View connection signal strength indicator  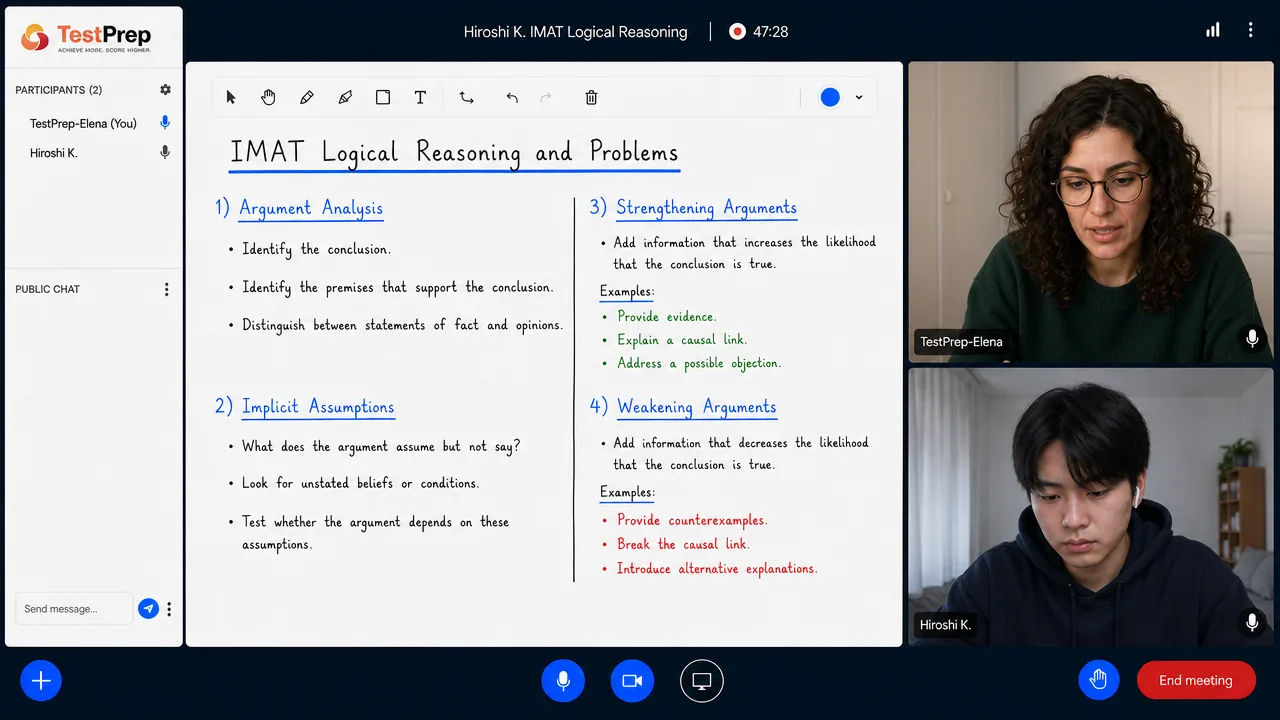(1213, 31)
